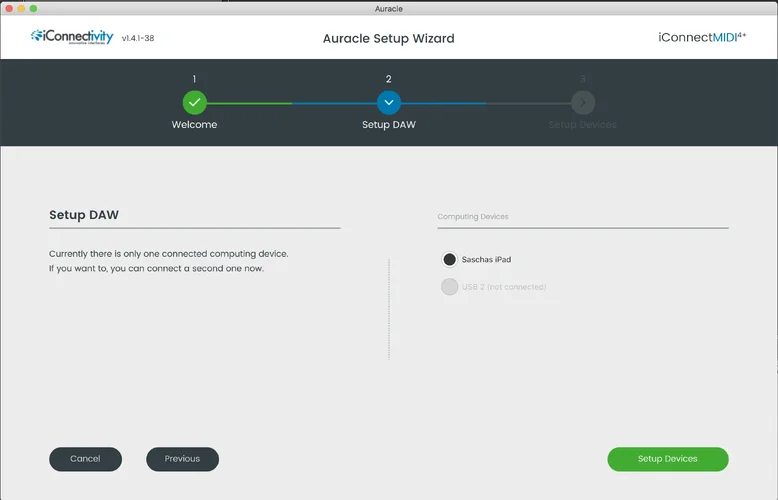Click the dimmed Setup Devices step label
Image resolution: width=778 pixels, height=500 pixels.
(x=583, y=125)
